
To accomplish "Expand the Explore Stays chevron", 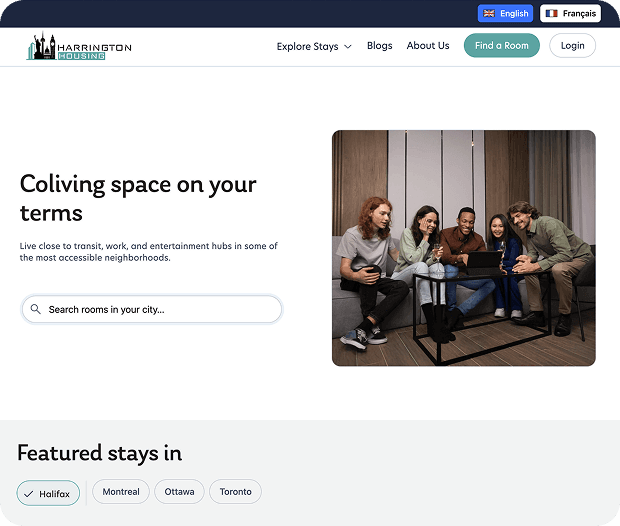I will point(348,47).
